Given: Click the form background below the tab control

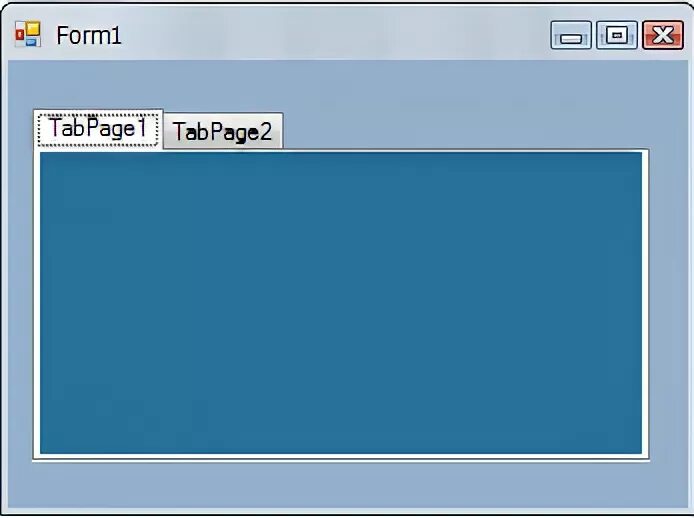Looking at the screenshot, I should [x=341, y=485].
